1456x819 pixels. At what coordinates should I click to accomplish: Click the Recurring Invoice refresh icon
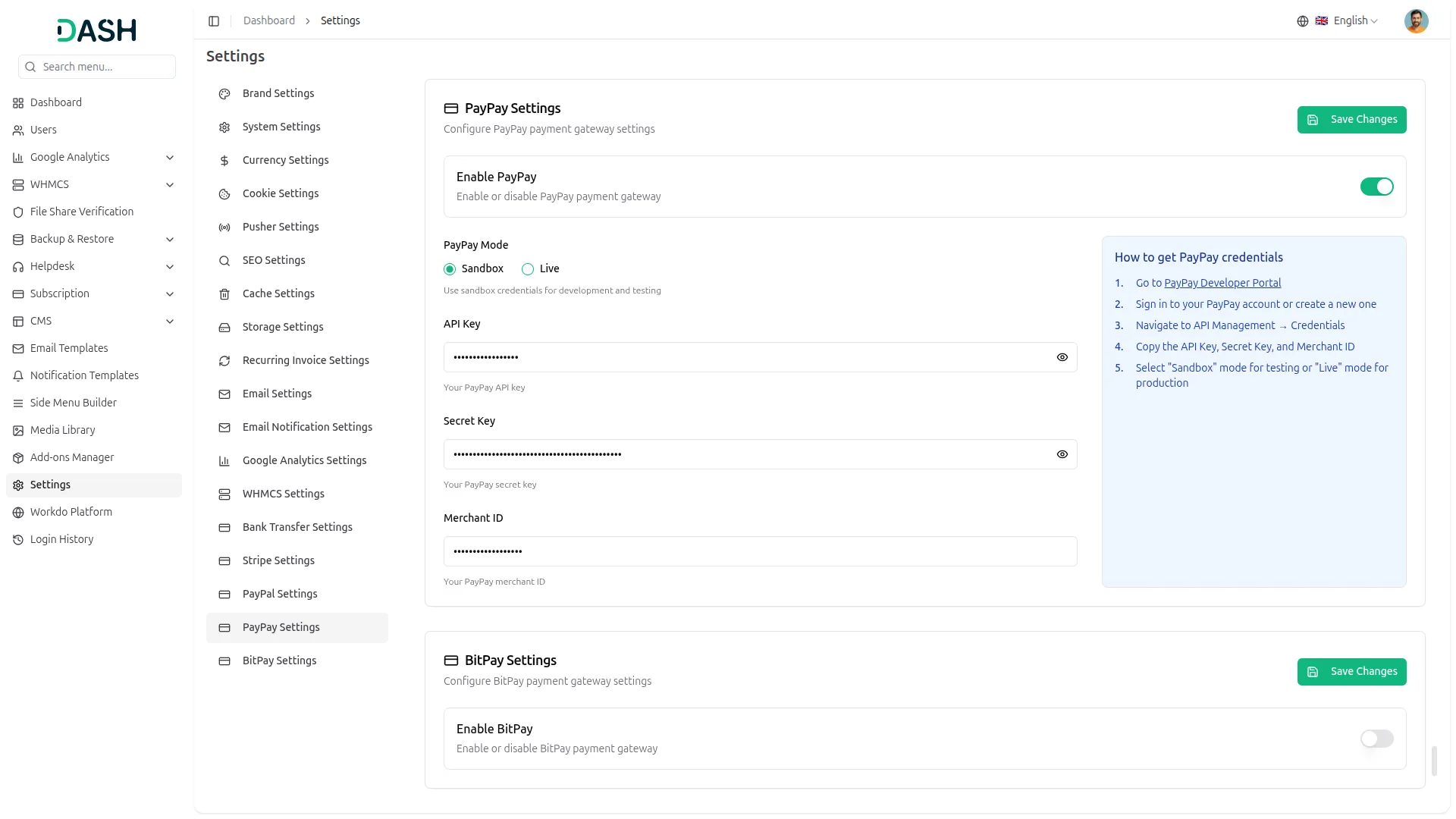[224, 361]
